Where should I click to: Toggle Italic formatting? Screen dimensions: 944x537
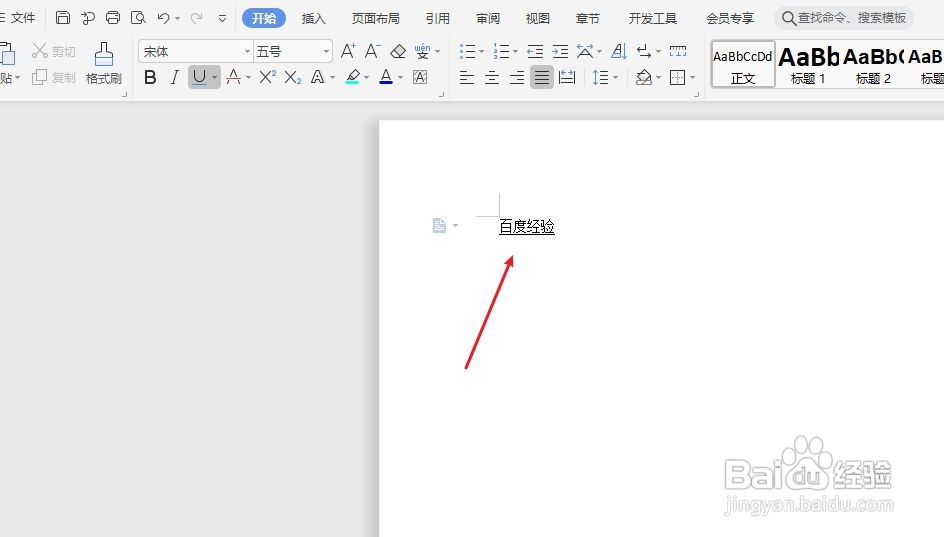point(175,77)
